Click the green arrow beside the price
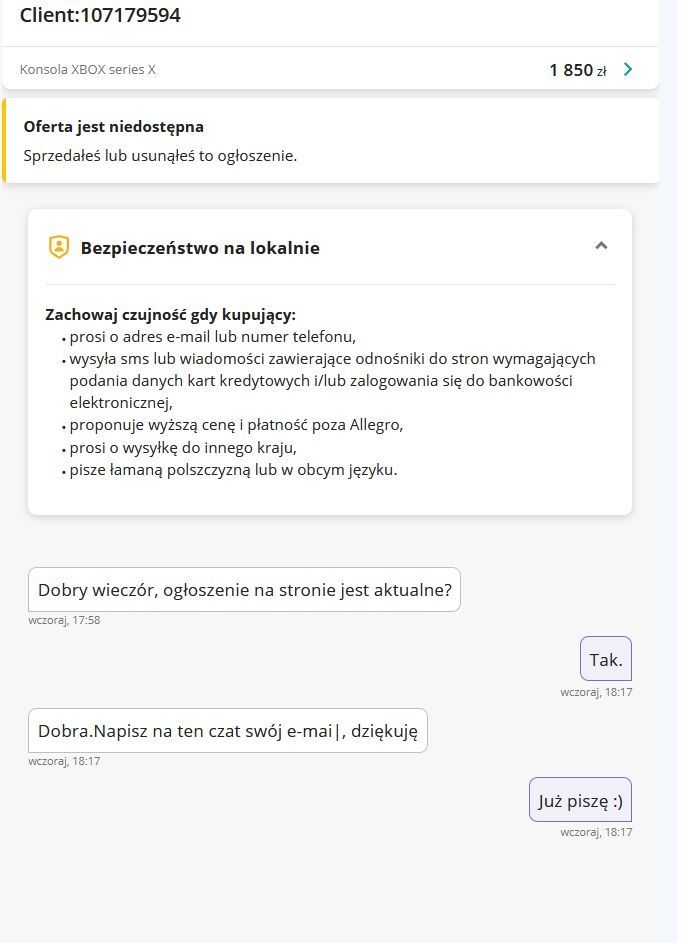 click(x=628, y=69)
